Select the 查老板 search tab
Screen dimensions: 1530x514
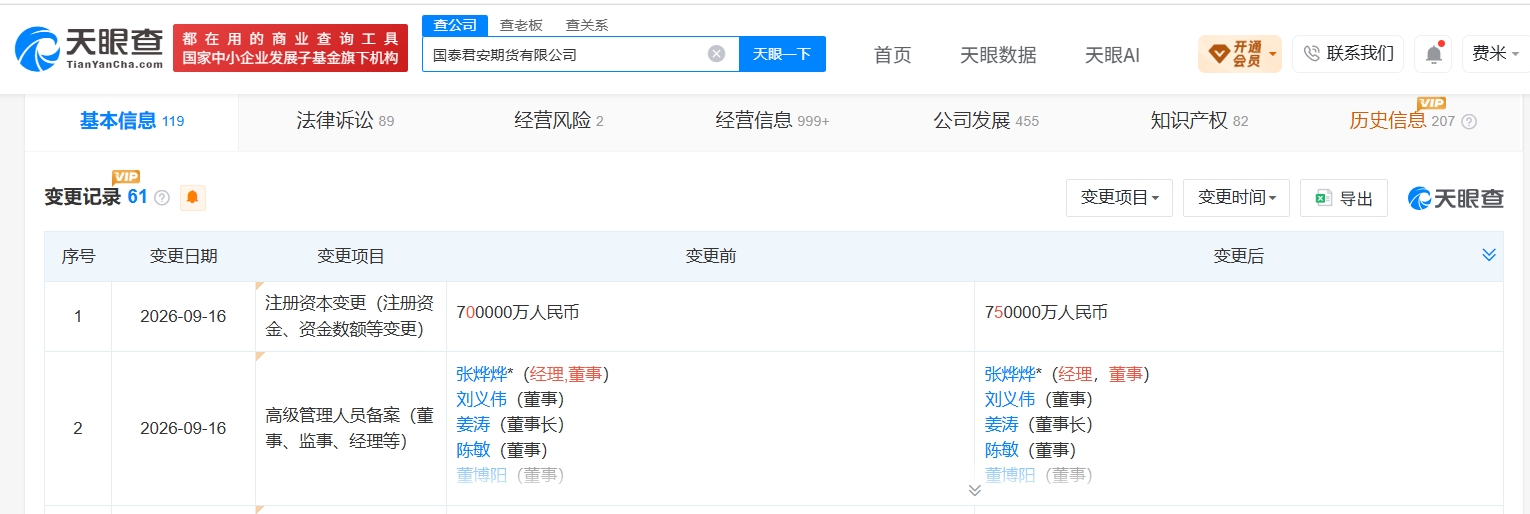click(x=521, y=25)
